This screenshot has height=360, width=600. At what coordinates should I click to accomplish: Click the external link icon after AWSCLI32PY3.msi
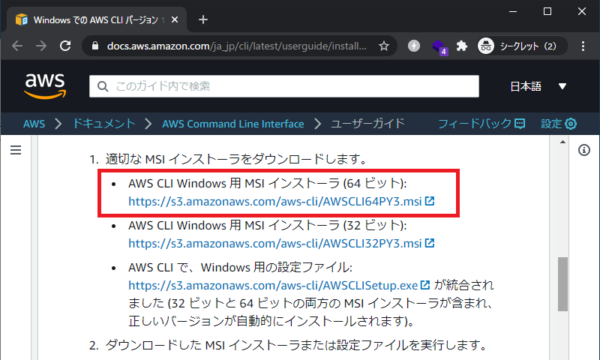tap(430, 243)
